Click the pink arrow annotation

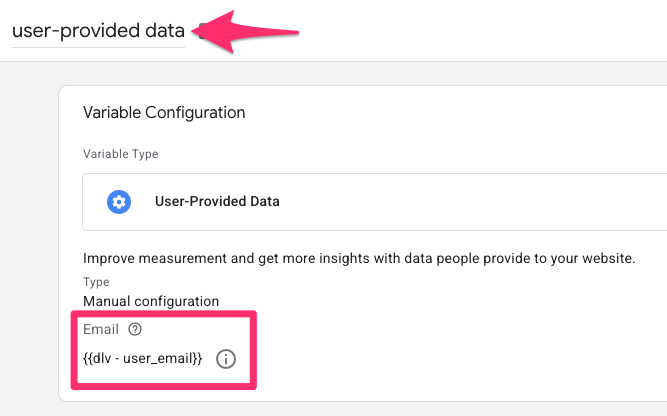[x=245, y=32]
